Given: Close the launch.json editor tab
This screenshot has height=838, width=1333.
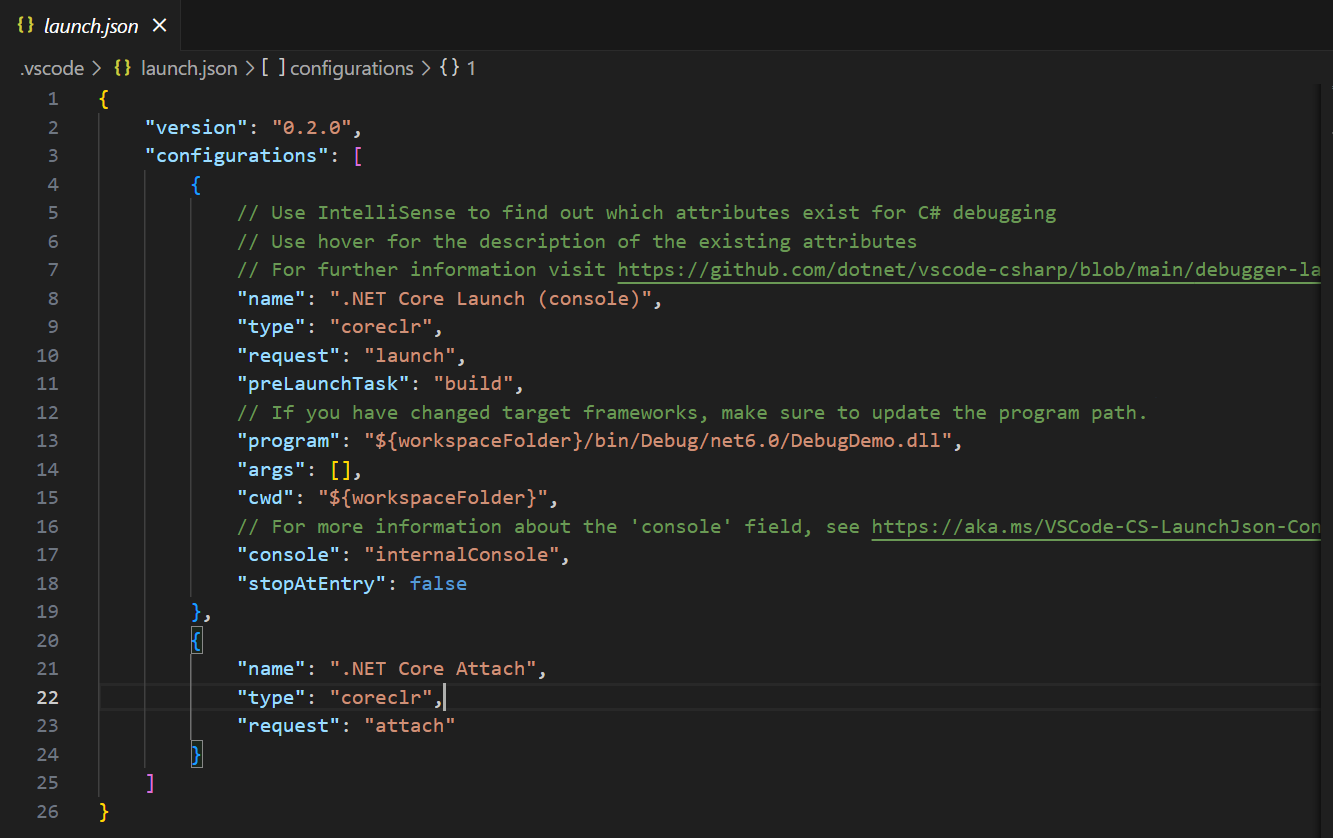Looking at the screenshot, I should [159, 26].
